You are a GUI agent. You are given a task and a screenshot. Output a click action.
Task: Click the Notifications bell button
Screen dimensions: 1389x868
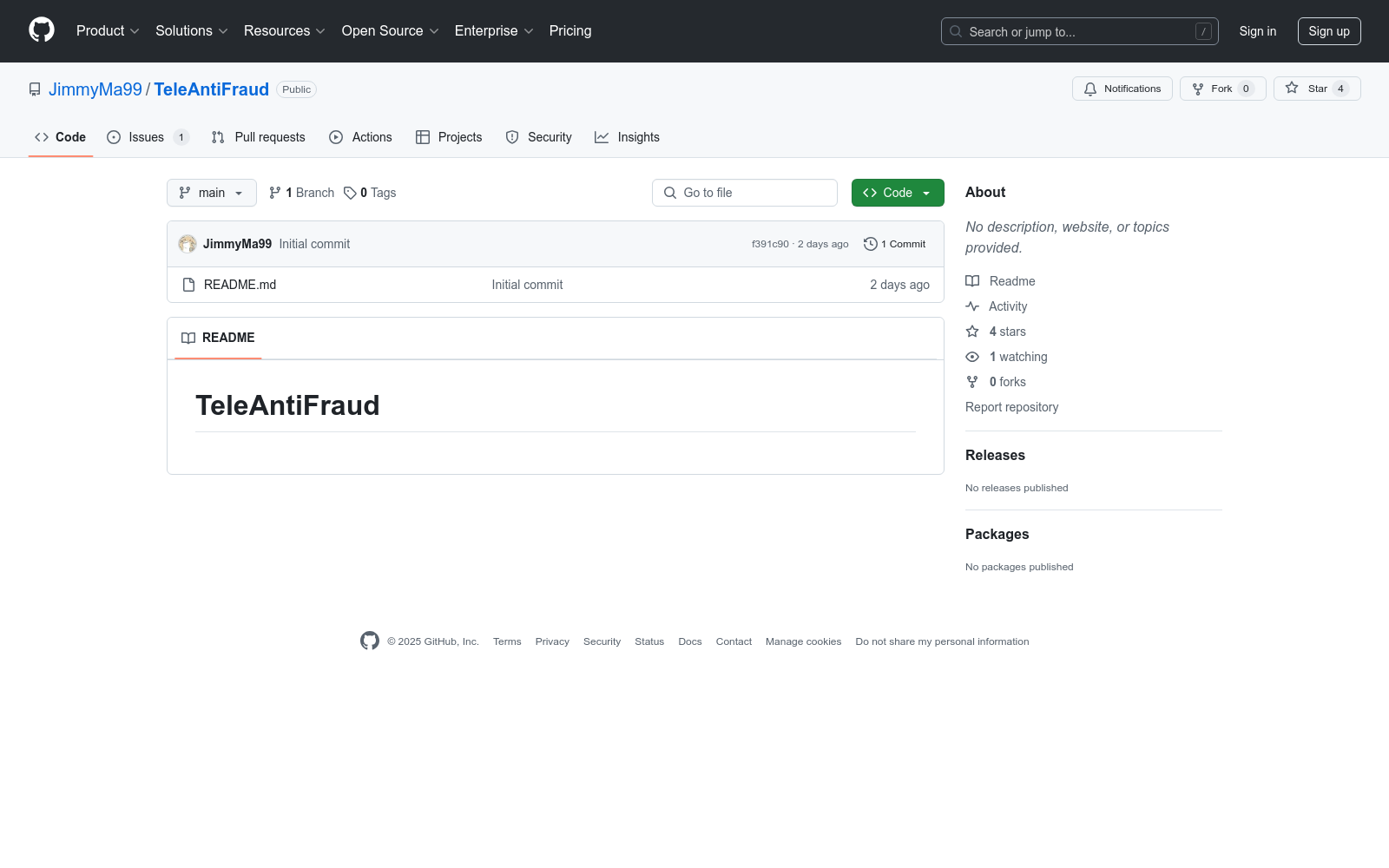1122,89
